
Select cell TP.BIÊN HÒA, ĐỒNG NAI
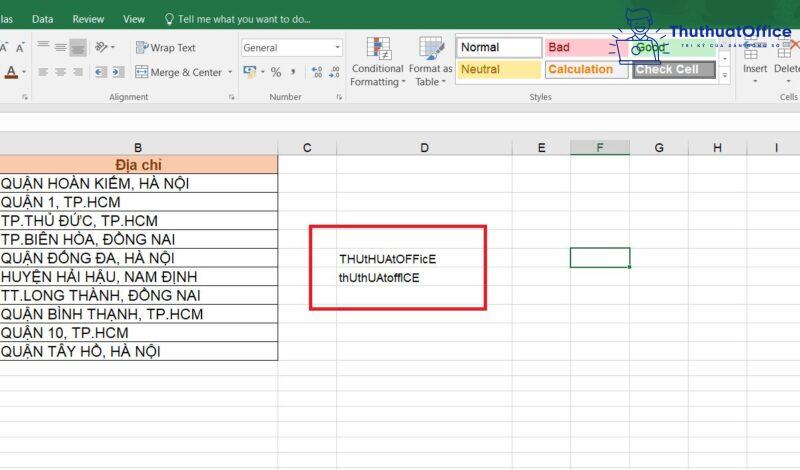pyautogui.click(x=138, y=239)
